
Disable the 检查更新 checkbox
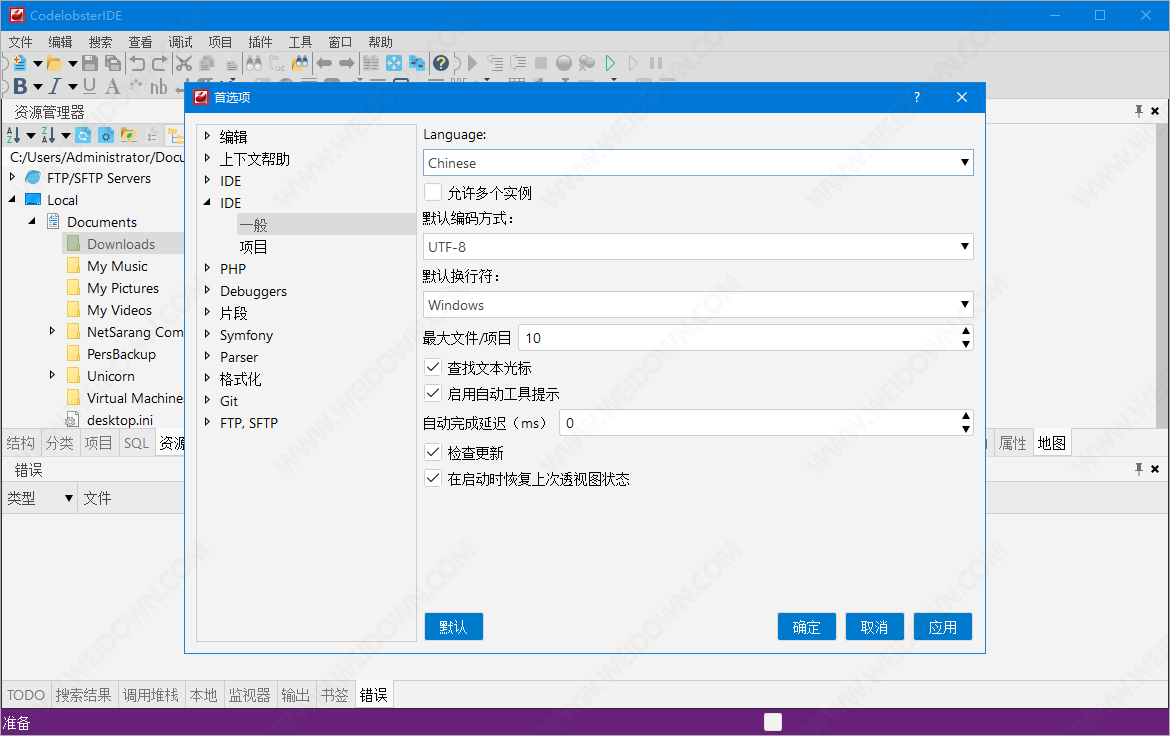tap(433, 453)
